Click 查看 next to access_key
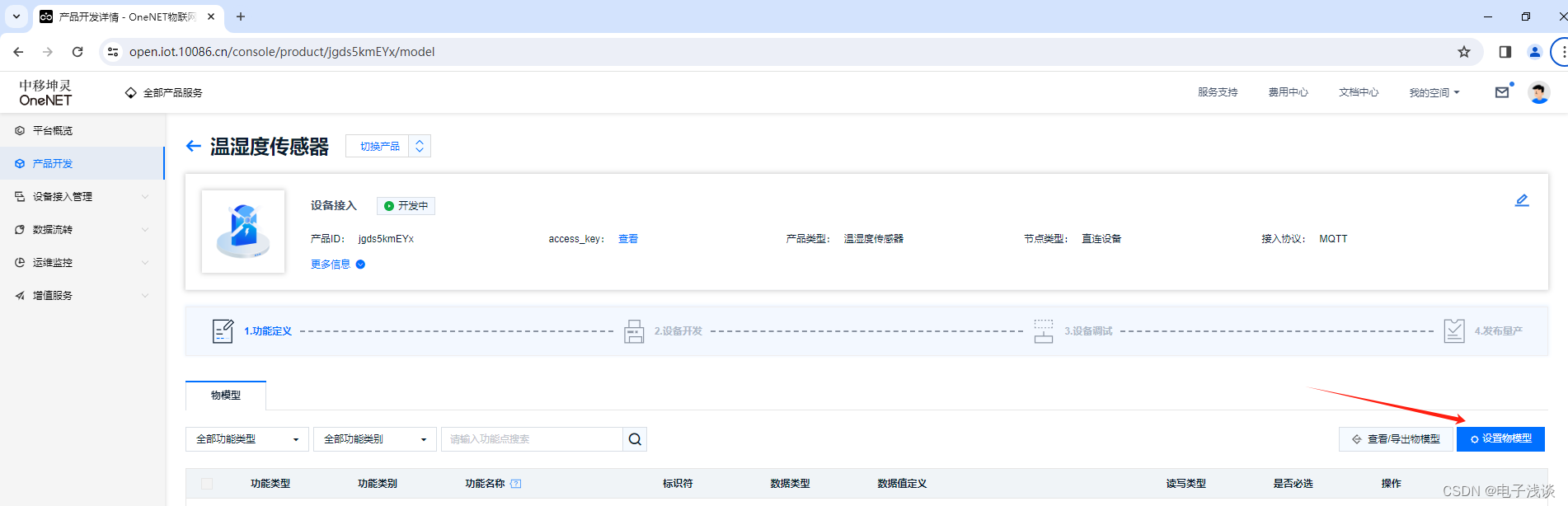 coord(628,239)
